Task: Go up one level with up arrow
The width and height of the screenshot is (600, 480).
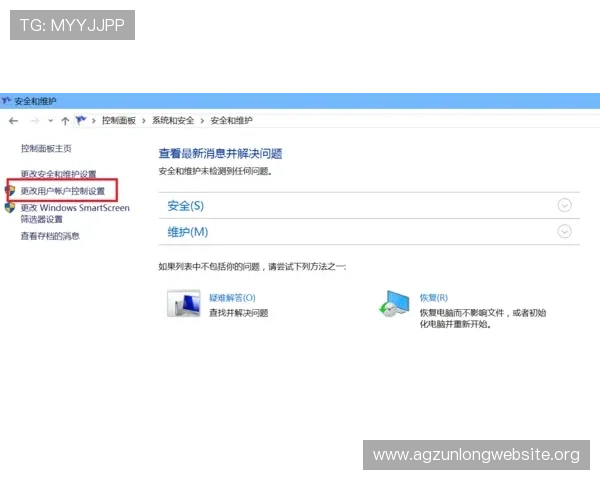Action: 65,121
